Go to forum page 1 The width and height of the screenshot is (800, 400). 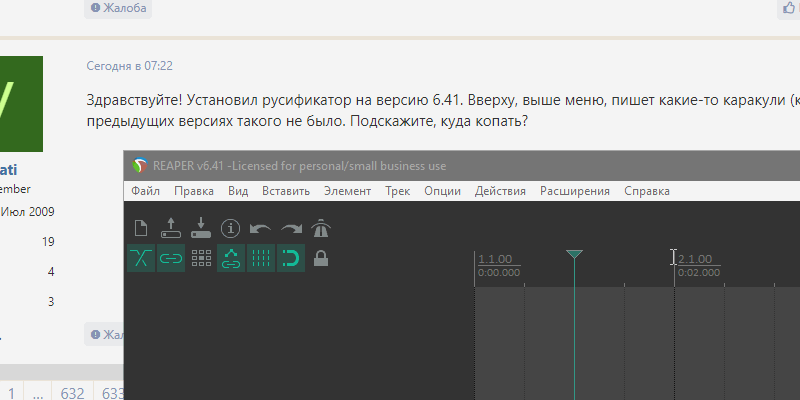click(x=11, y=393)
